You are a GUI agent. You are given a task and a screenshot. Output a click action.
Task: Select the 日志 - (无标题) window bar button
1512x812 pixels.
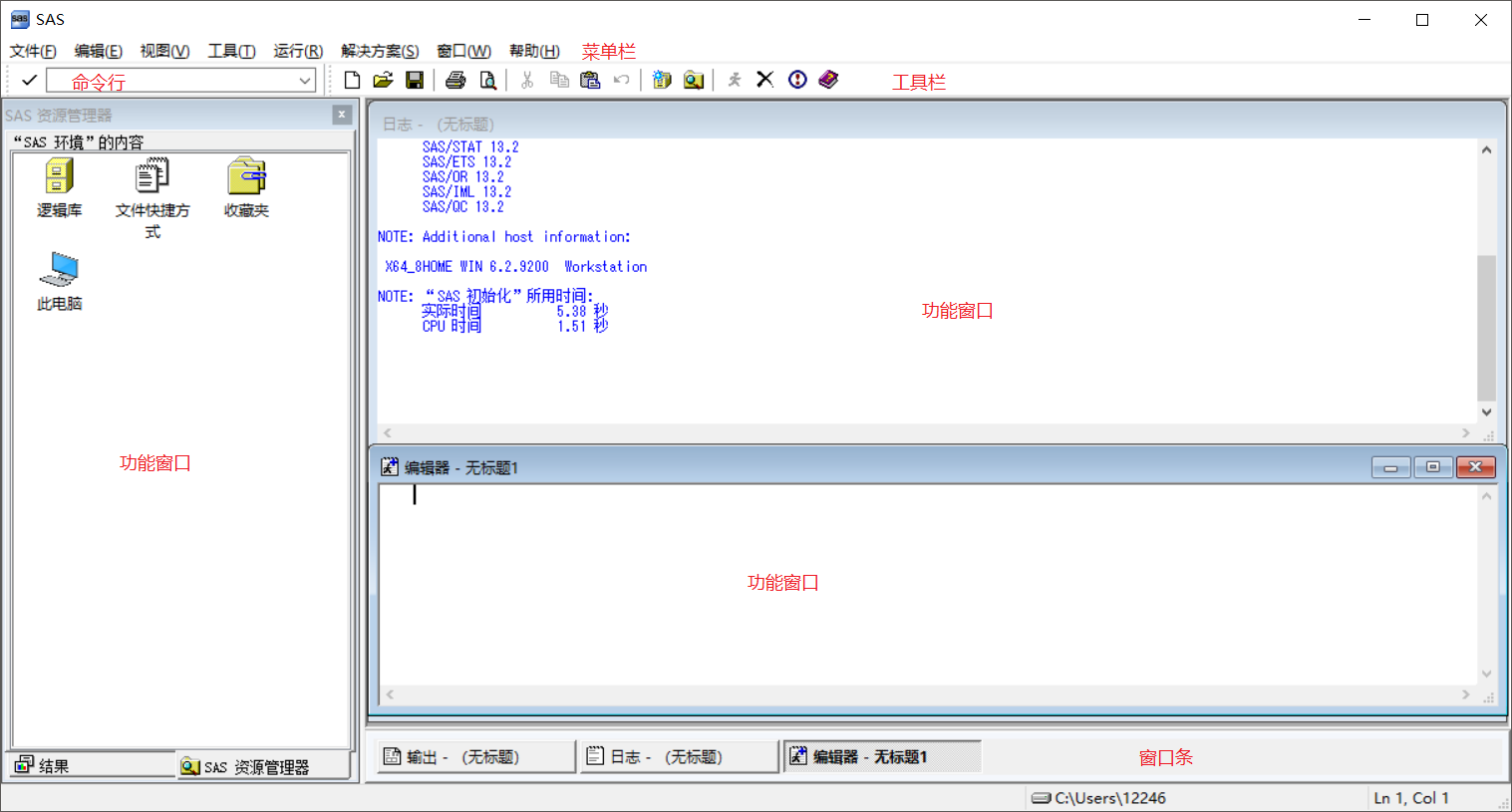[680, 756]
